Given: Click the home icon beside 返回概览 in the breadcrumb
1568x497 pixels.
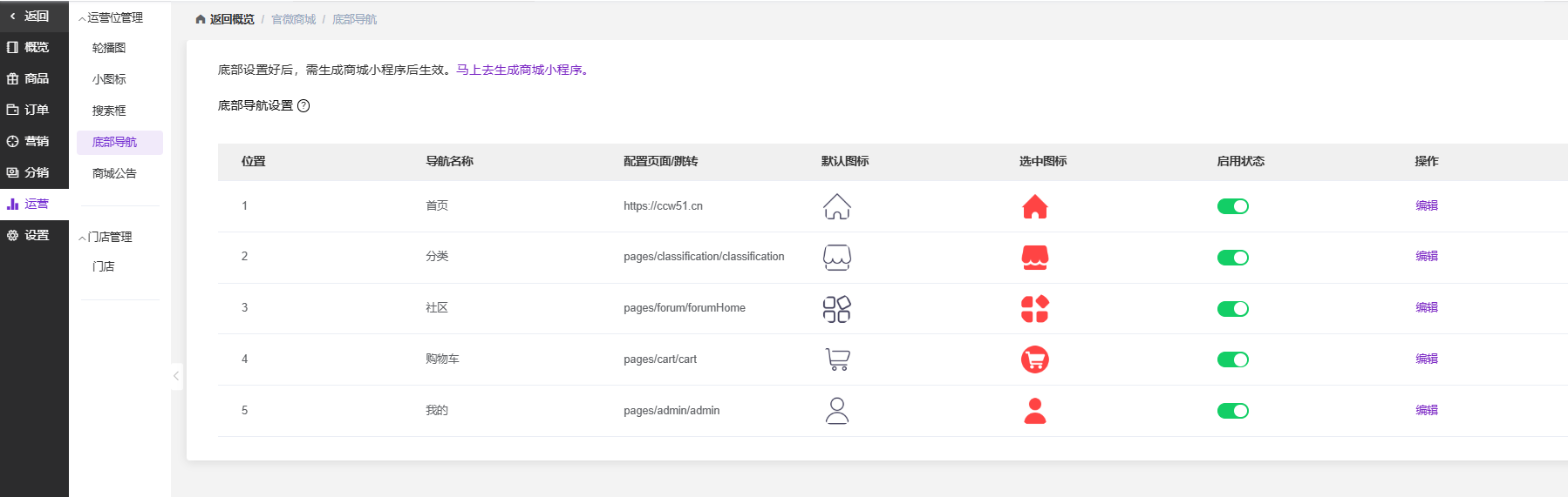Looking at the screenshot, I should (201, 19).
